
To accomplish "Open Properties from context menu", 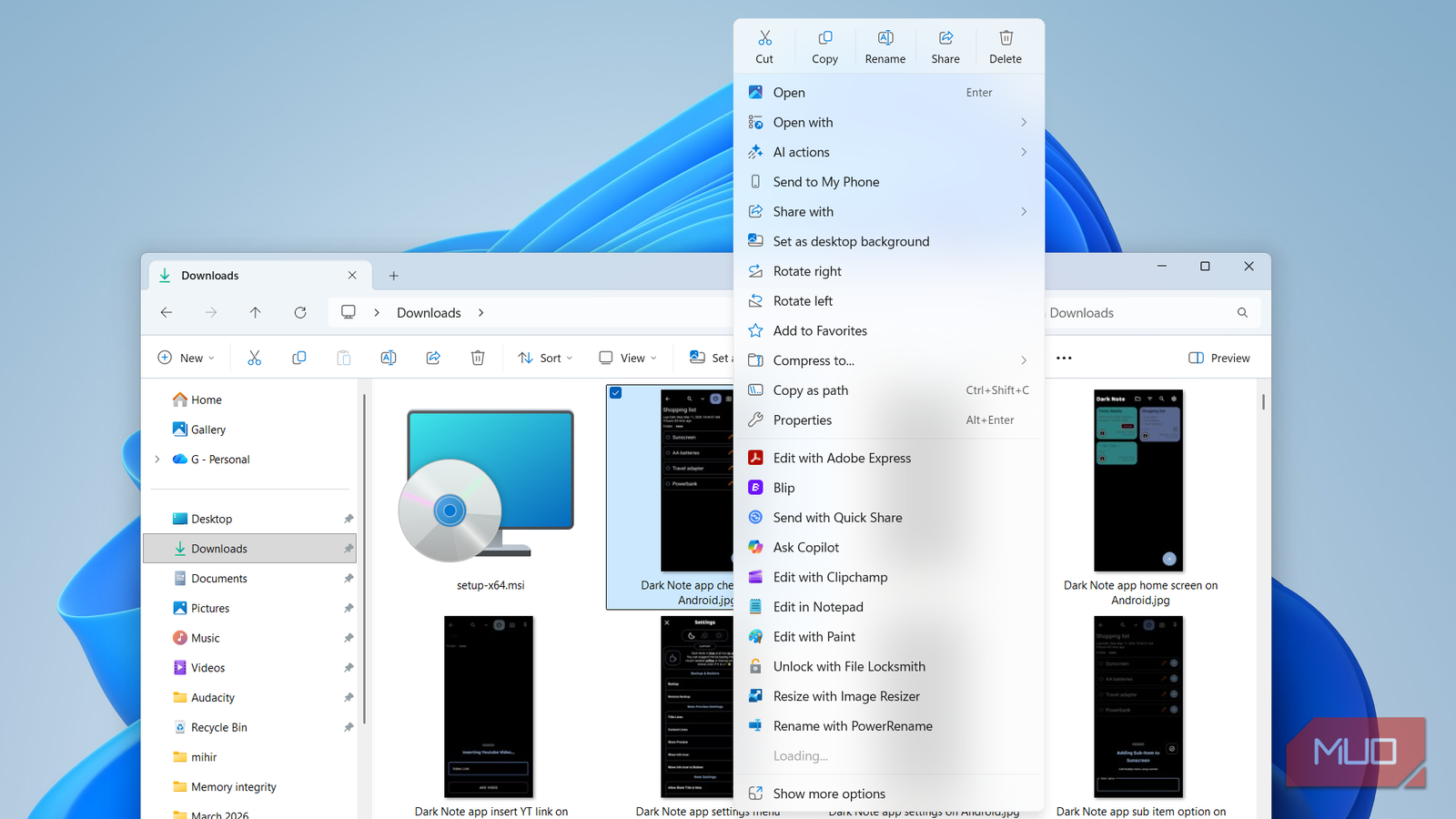I will point(889,420).
